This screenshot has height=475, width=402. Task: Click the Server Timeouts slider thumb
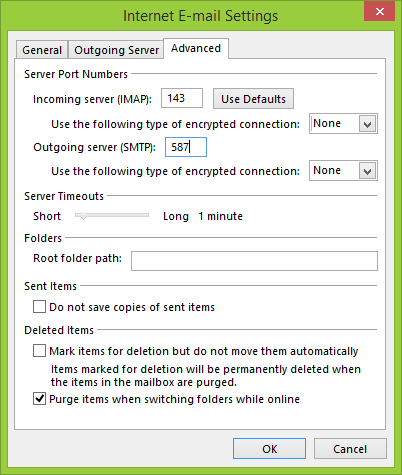coord(83,216)
